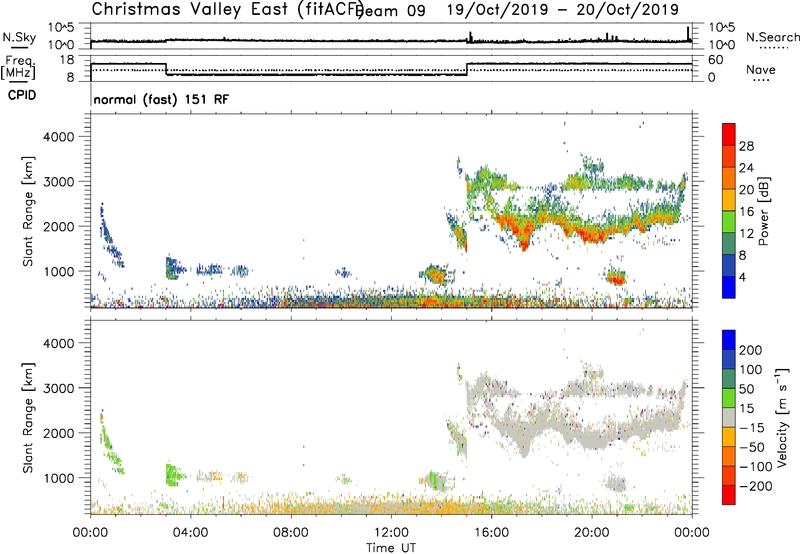The height and width of the screenshot is (554, 800).
Task: Pick the bright blue top swatch of velocity colorbar
Action: click(729, 340)
